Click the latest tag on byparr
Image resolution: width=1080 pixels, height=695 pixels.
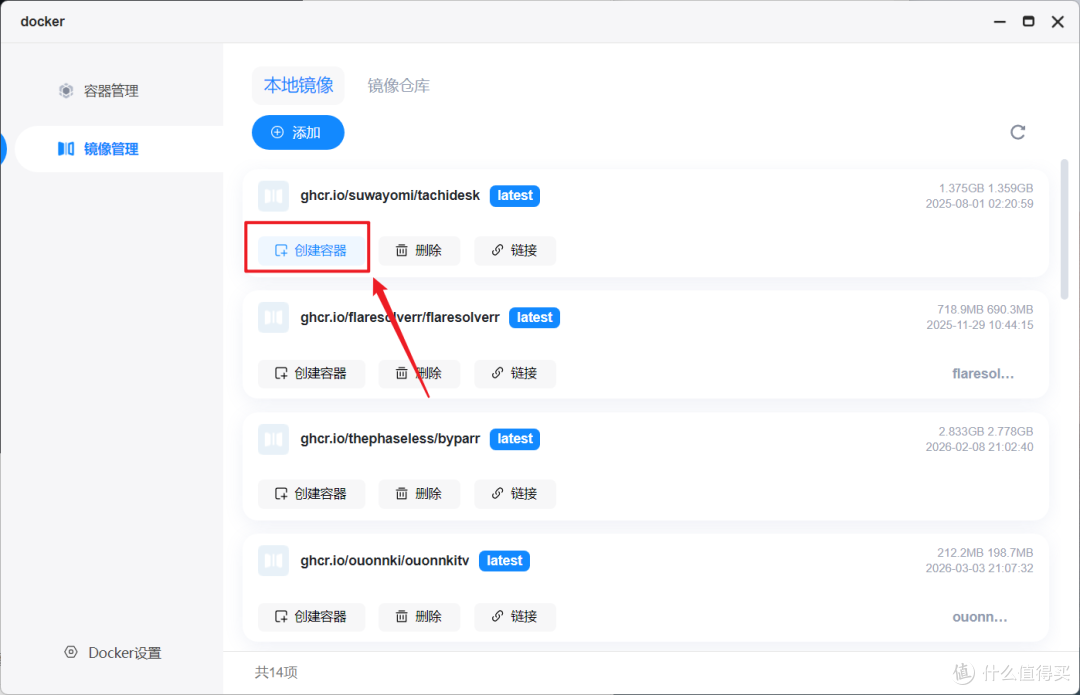click(515, 439)
